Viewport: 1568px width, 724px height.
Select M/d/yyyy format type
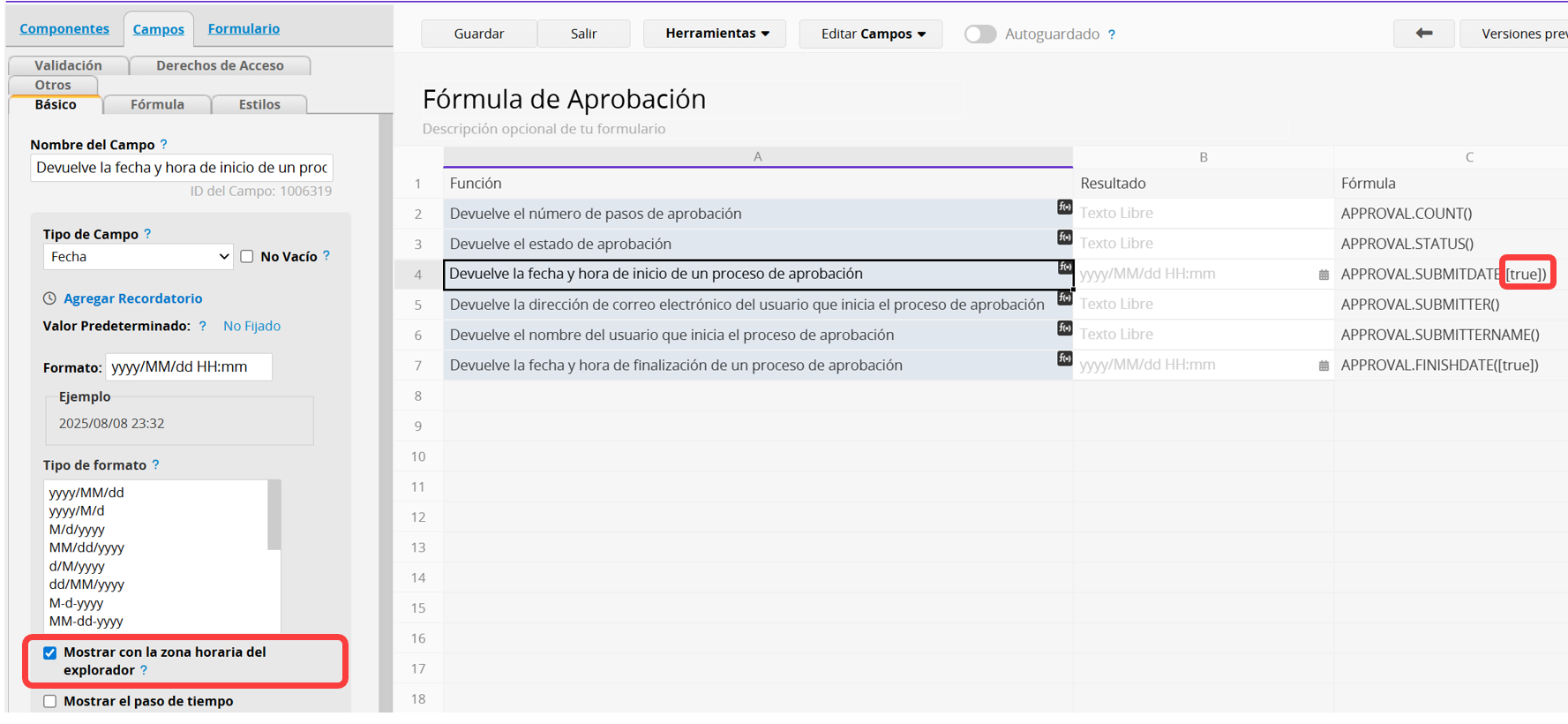pyautogui.click(x=77, y=529)
